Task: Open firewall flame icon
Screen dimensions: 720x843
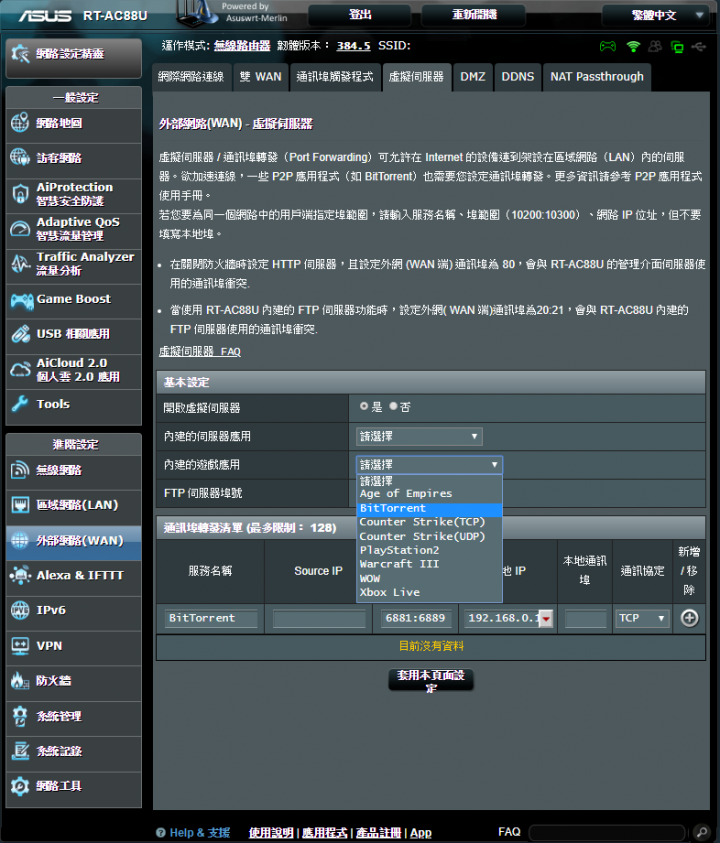Action: click(20, 681)
